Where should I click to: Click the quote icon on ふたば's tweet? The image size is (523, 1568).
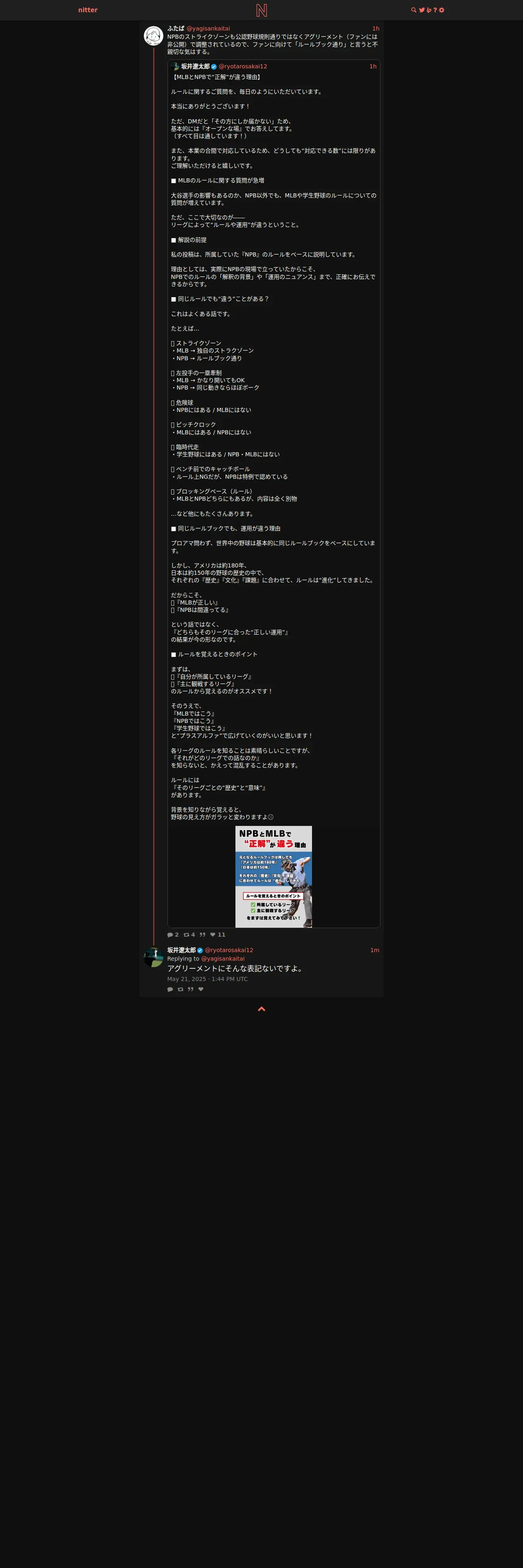click(x=202, y=934)
